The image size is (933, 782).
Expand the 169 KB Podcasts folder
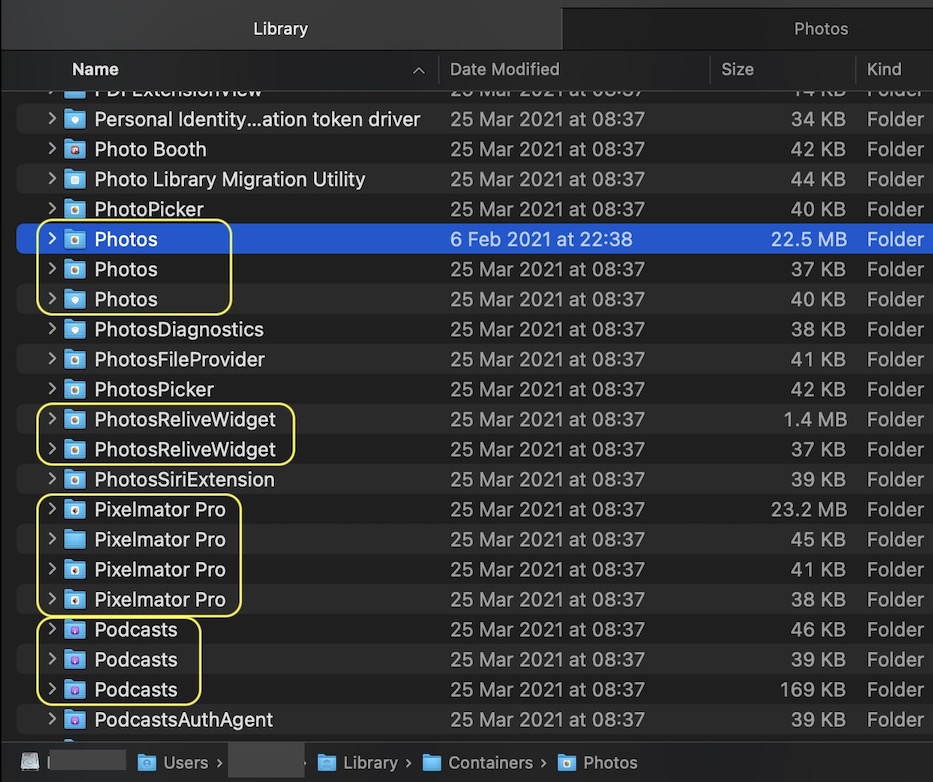(x=52, y=689)
